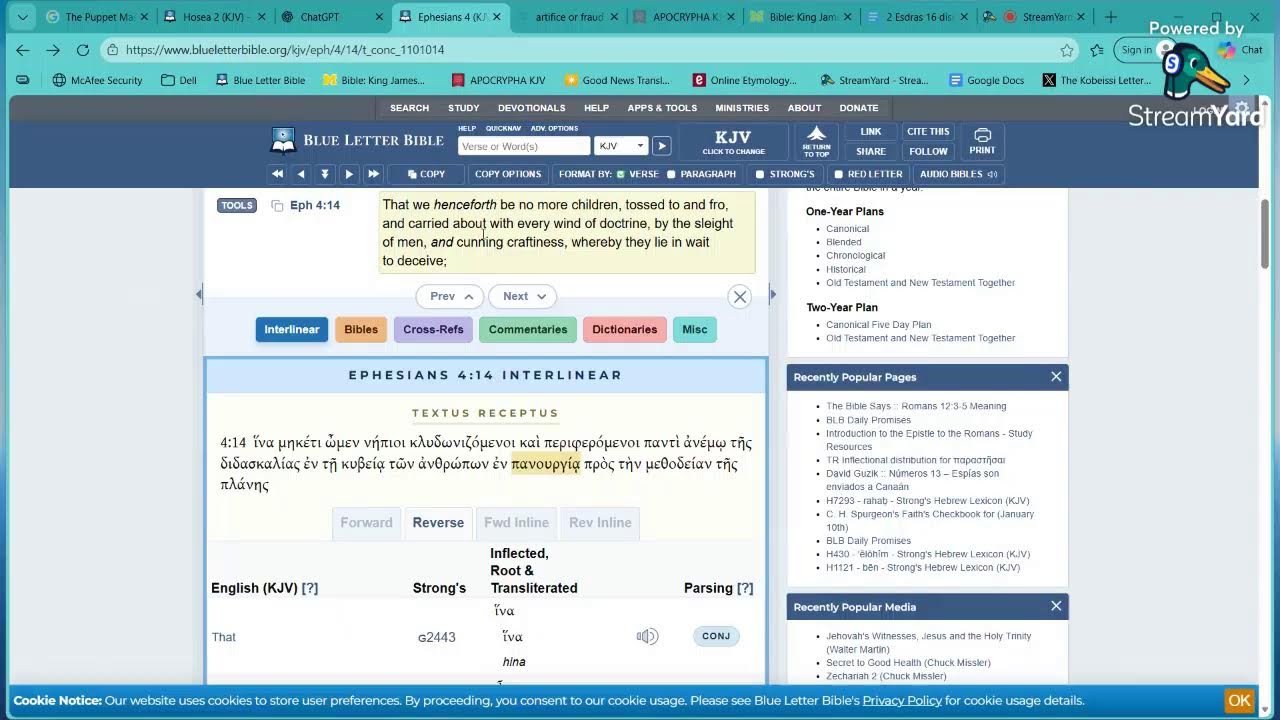Switch to the Cross-Refs tab

433,329
